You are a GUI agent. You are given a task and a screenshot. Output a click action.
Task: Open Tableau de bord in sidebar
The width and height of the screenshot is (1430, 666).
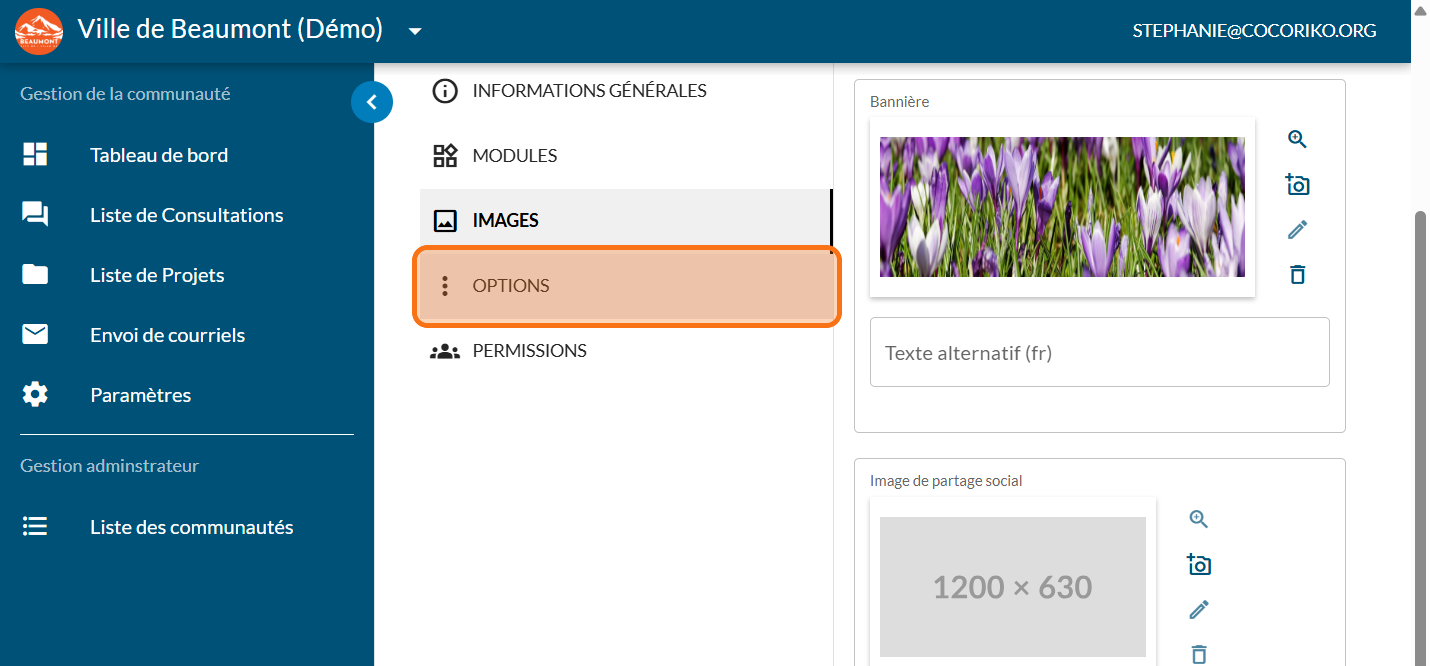click(x=158, y=155)
